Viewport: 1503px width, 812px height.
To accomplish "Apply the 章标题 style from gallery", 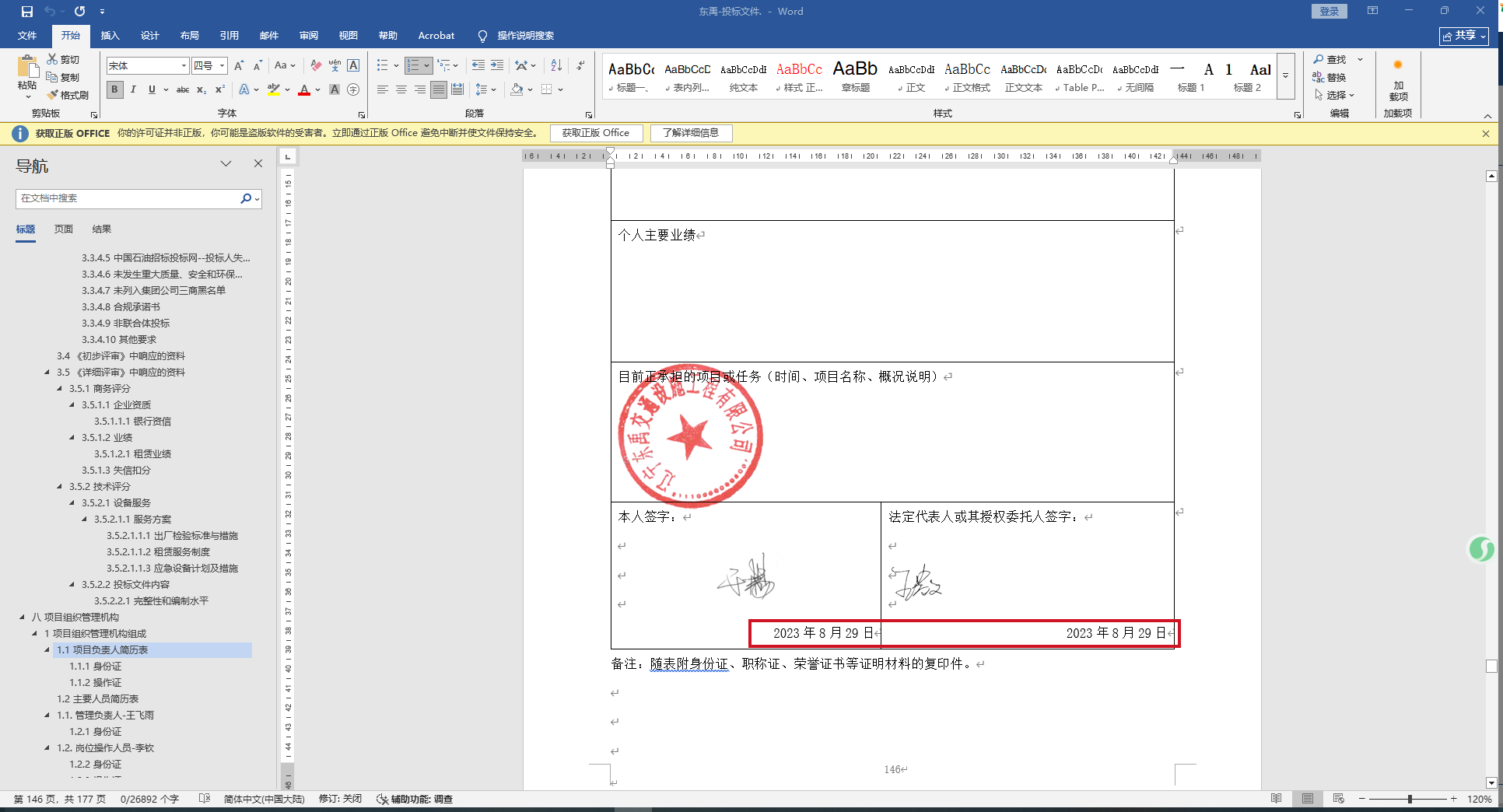I will (x=855, y=76).
